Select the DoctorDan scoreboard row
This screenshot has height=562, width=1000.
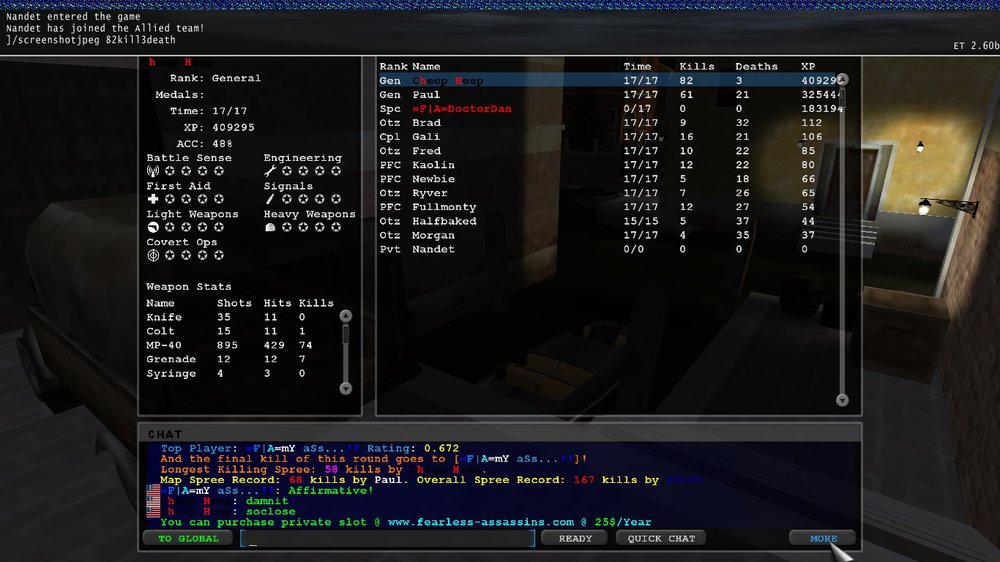(x=607, y=108)
